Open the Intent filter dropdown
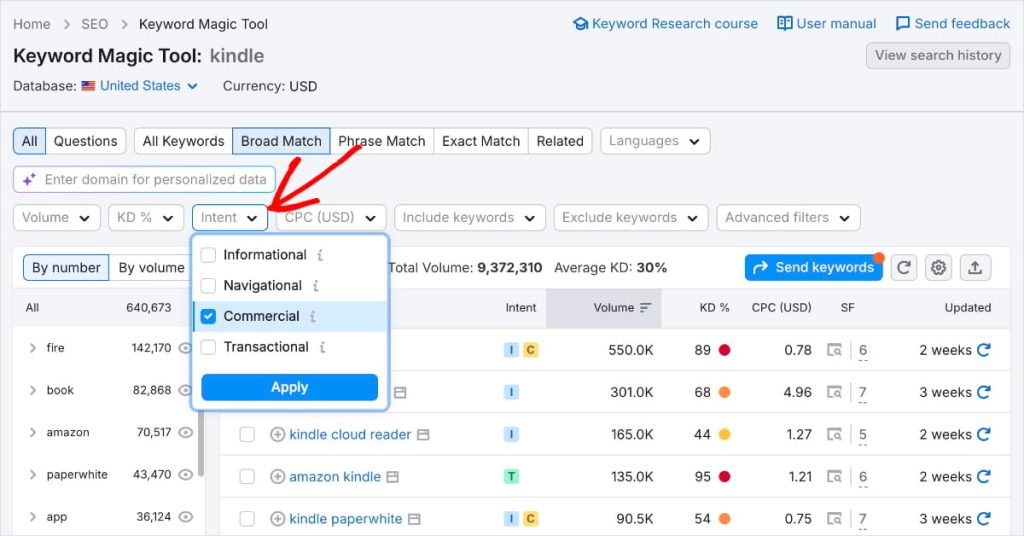 click(230, 217)
